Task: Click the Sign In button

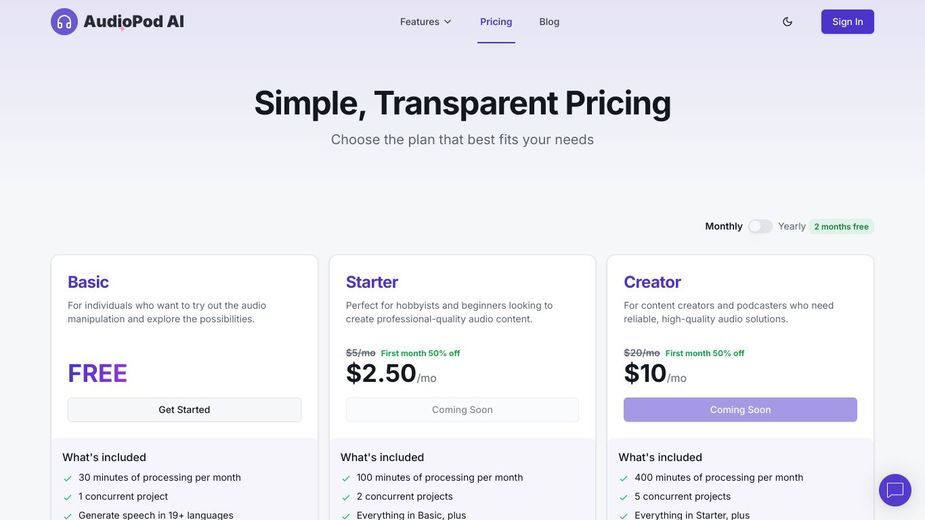Action: (x=847, y=22)
